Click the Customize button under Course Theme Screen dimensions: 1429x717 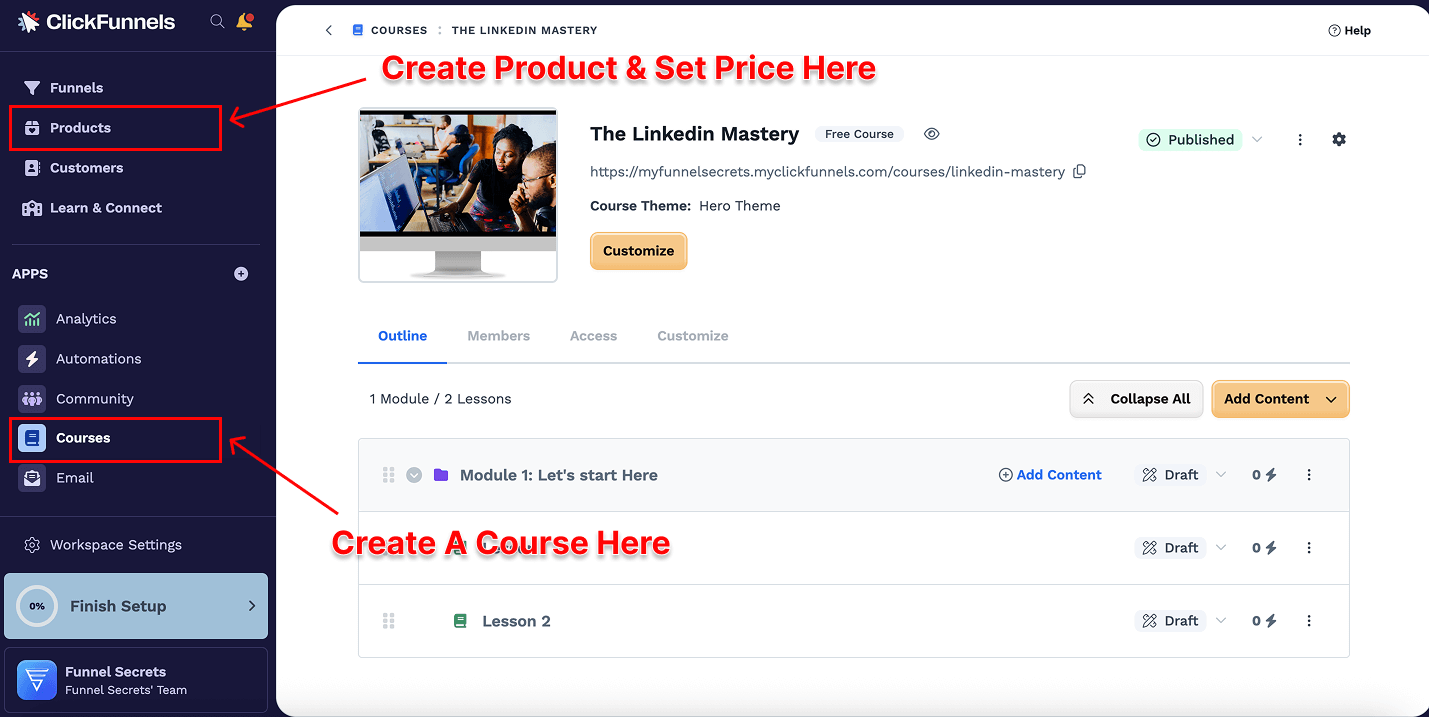(638, 251)
